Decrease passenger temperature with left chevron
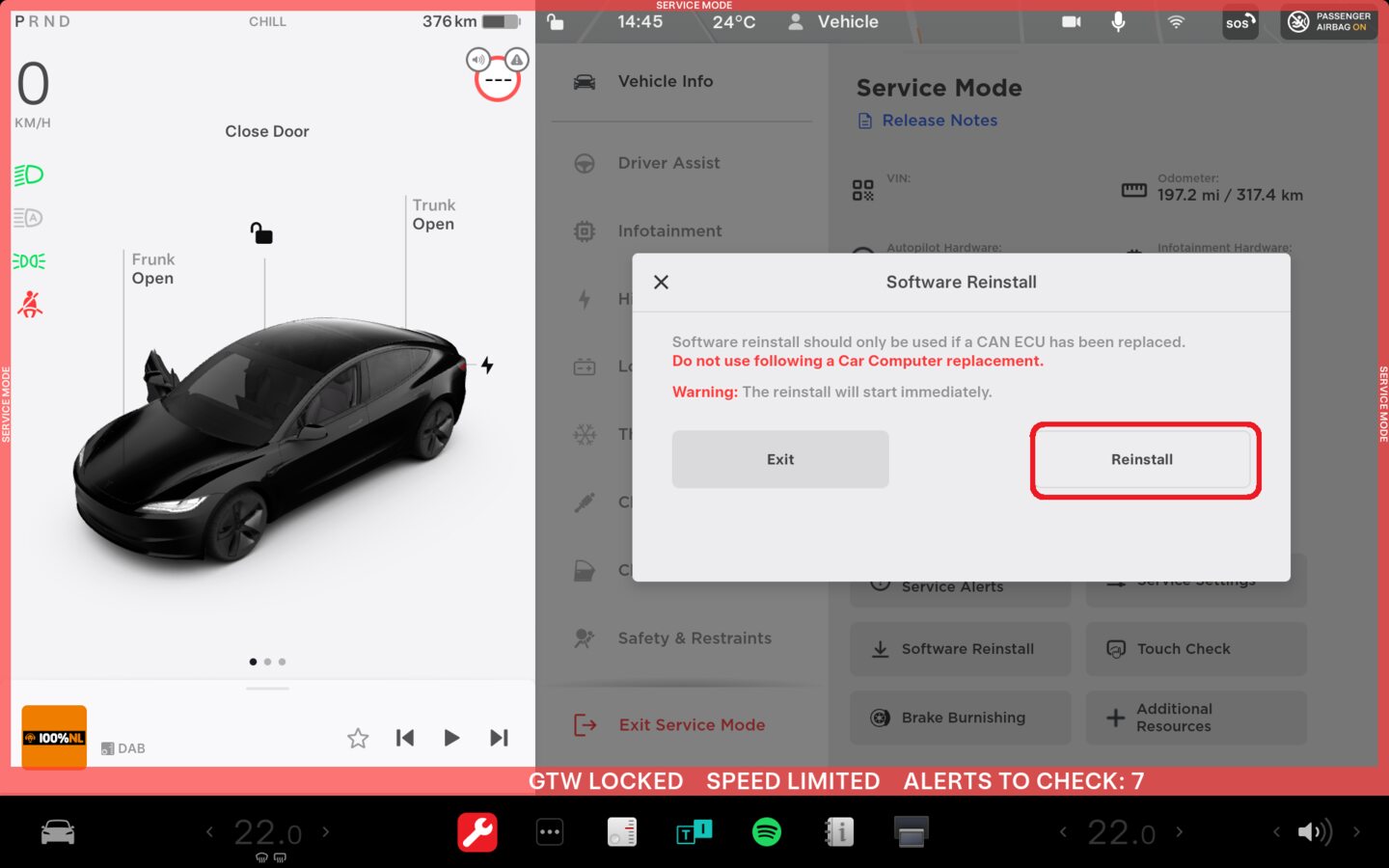Screen dimensions: 1389x868 pyautogui.click(x=1063, y=831)
